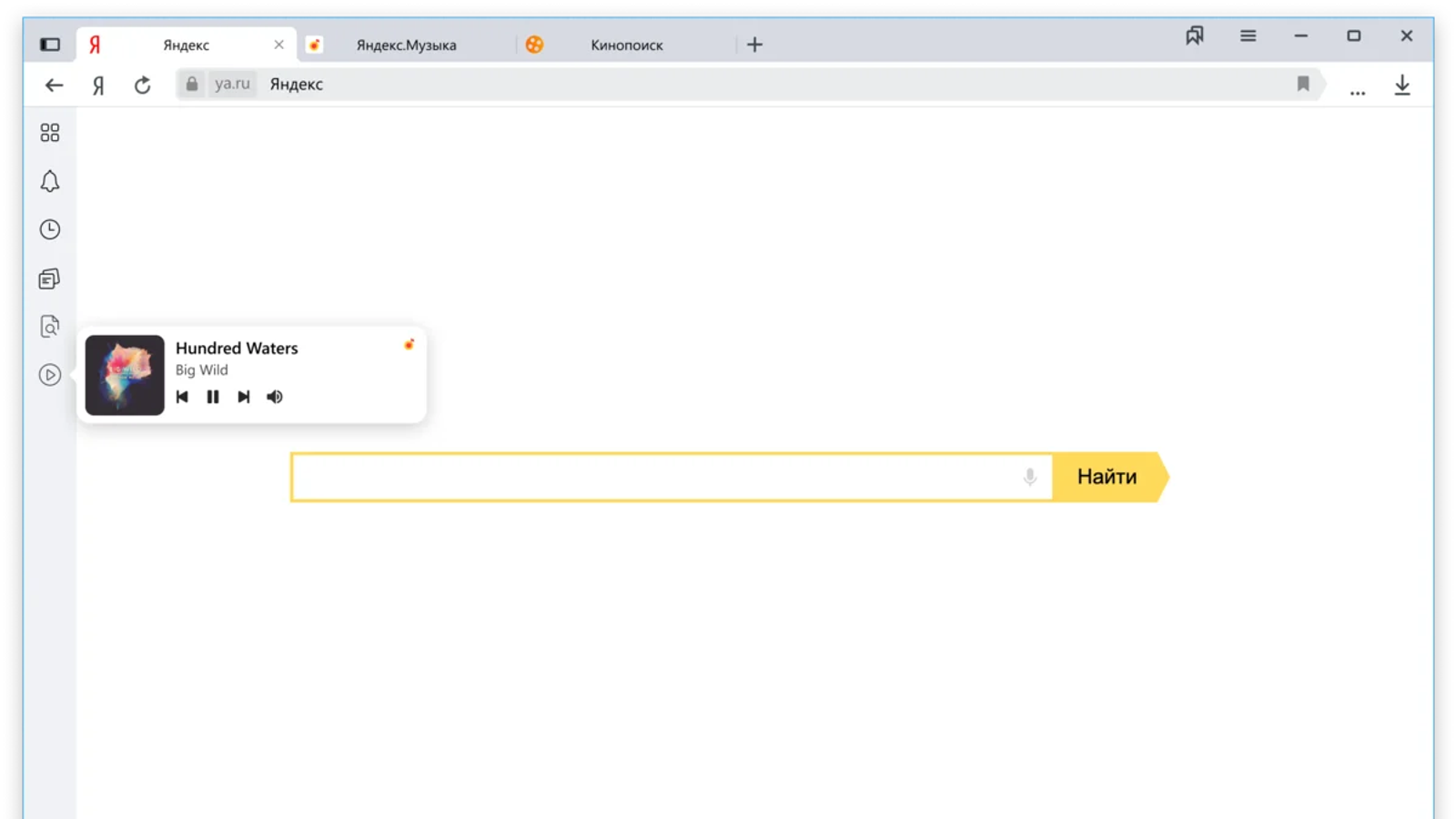Skip to the next track
Viewport: 1456px width, 819px height.
(244, 397)
